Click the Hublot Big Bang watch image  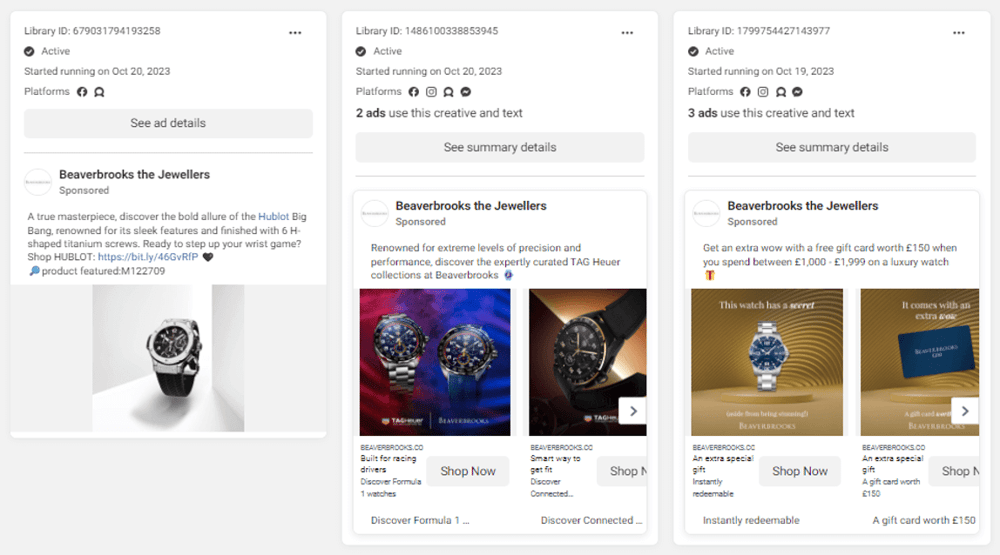pyautogui.click(x=168, y=358)
